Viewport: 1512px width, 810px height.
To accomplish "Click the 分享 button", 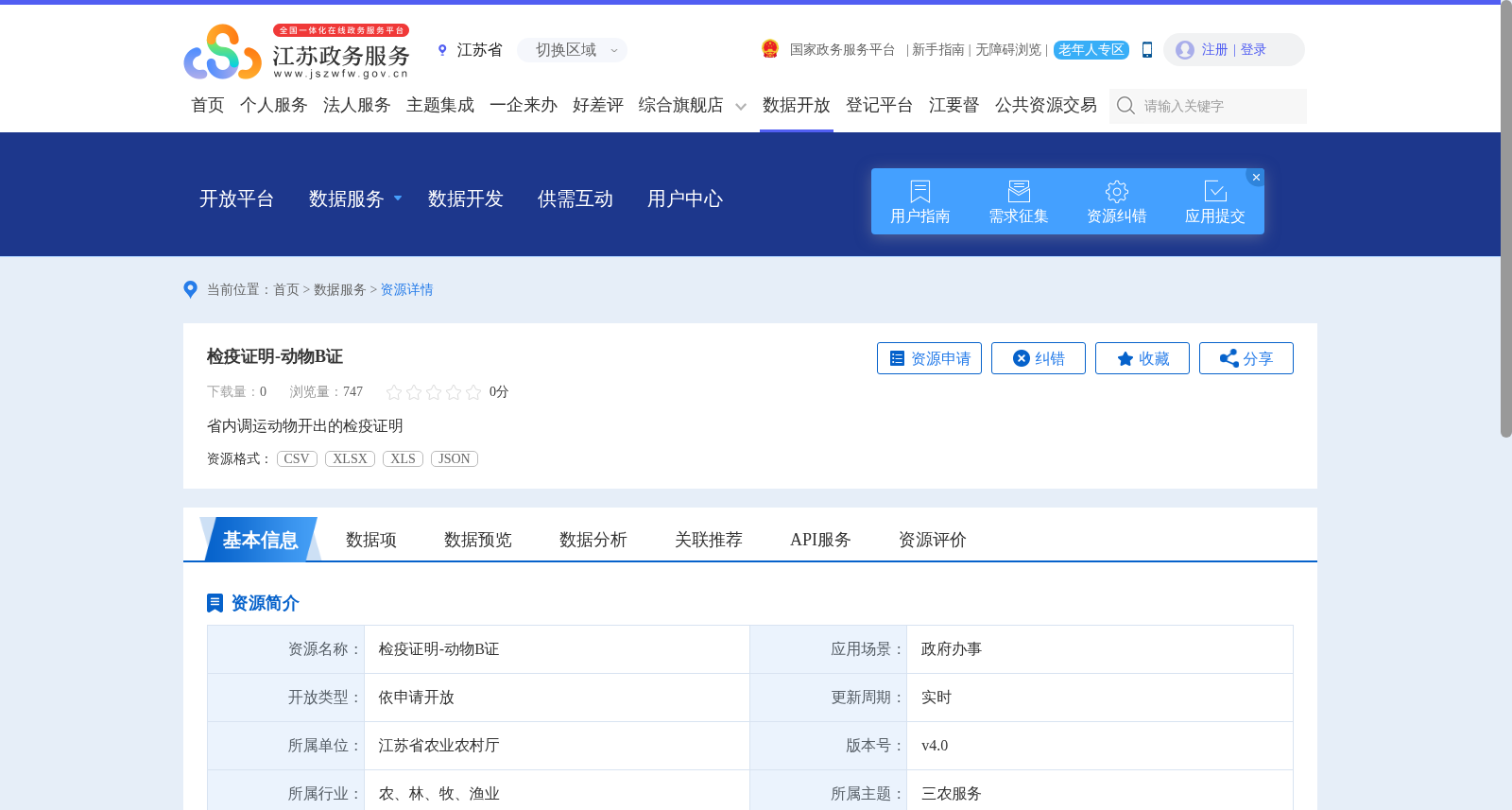I will click(x=1246, y=358).
